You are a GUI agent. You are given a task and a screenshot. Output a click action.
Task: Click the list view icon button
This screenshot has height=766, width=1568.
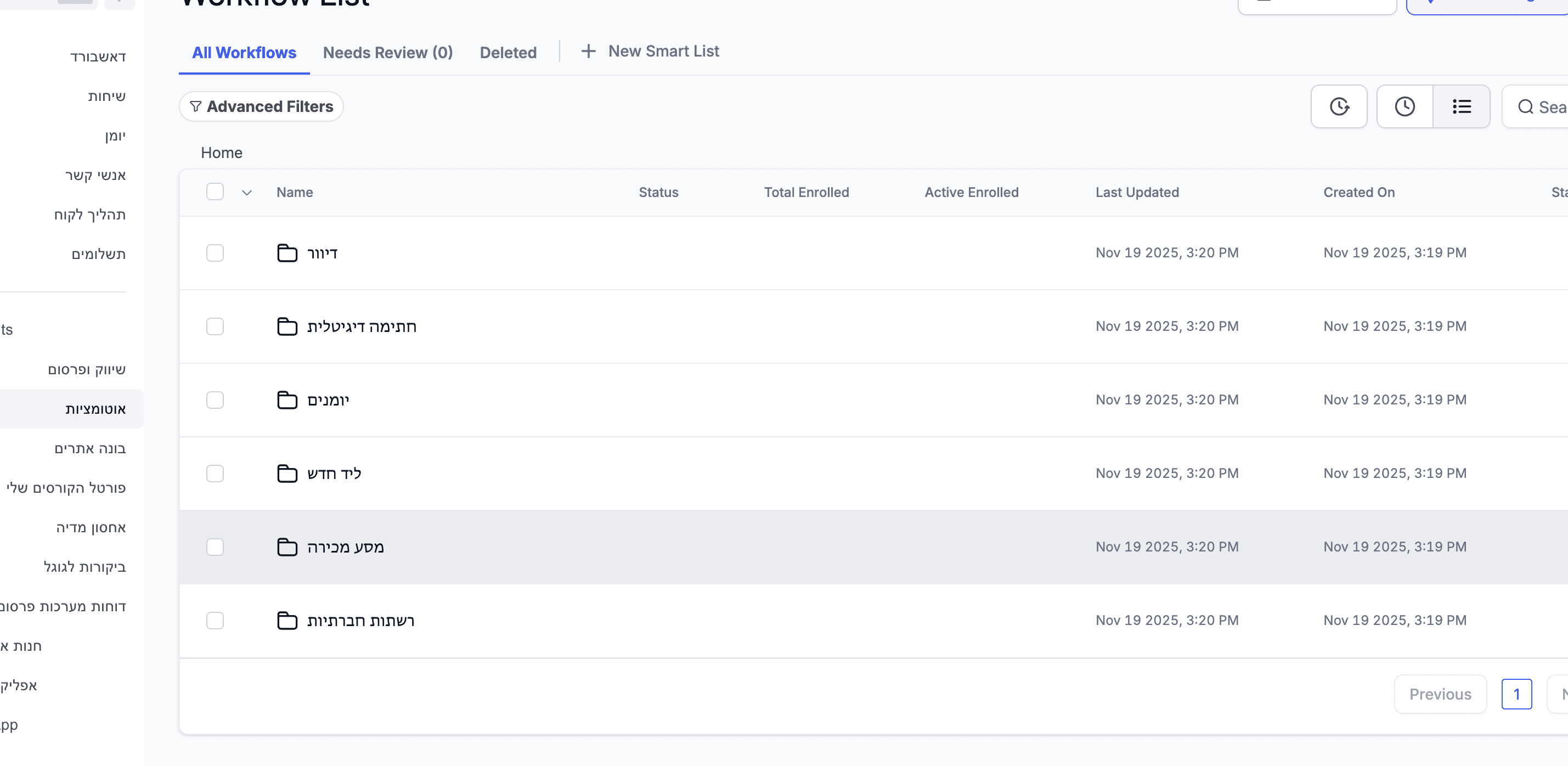coord(1462,106)
